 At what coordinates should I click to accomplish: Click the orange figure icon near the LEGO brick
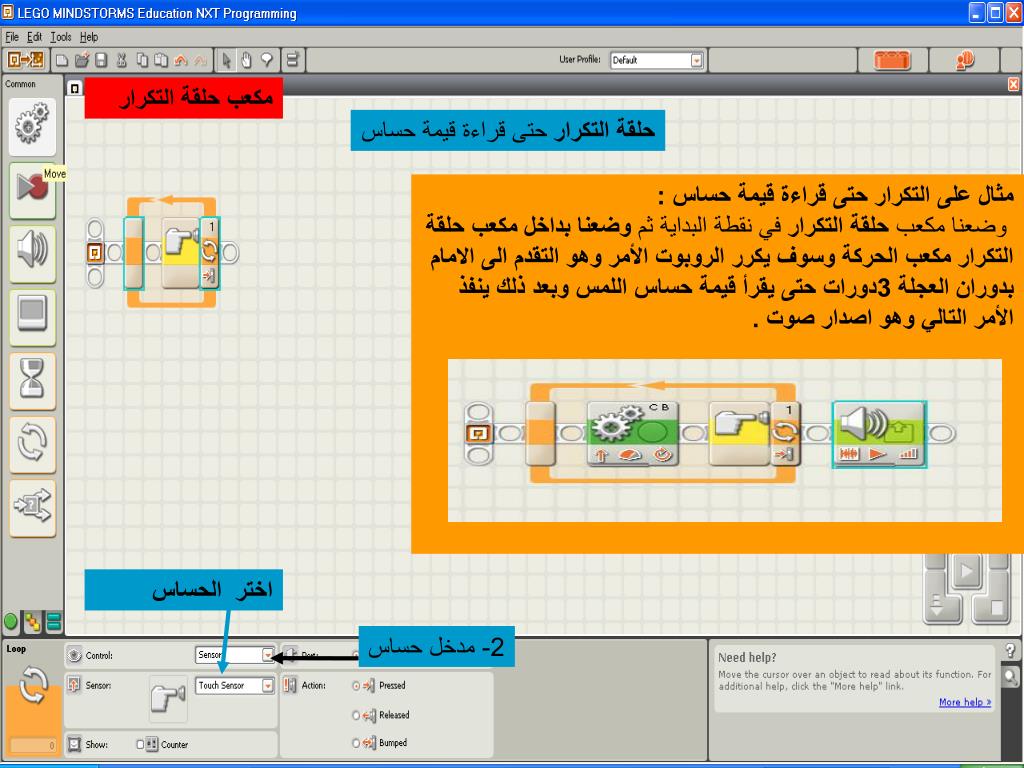[x=965, y=61]
